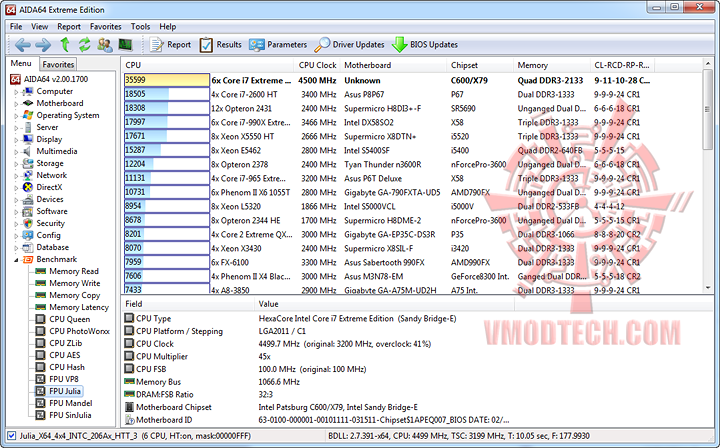Select the 4x Core i7-2600 HT row
The width and height of the screenshot is (720, 448).
click(x=388, y=94)
